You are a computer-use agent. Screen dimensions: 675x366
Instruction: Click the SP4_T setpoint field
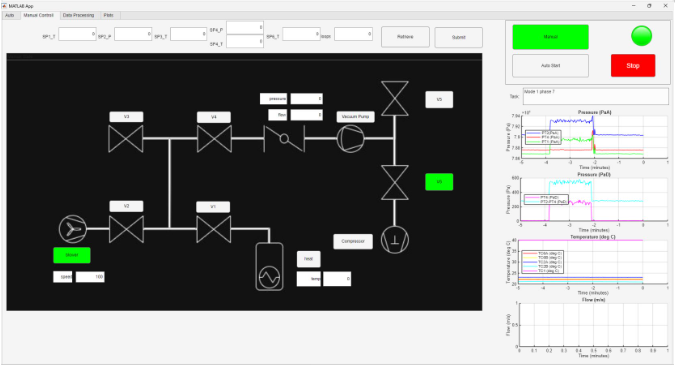click(x=245, y=41)
